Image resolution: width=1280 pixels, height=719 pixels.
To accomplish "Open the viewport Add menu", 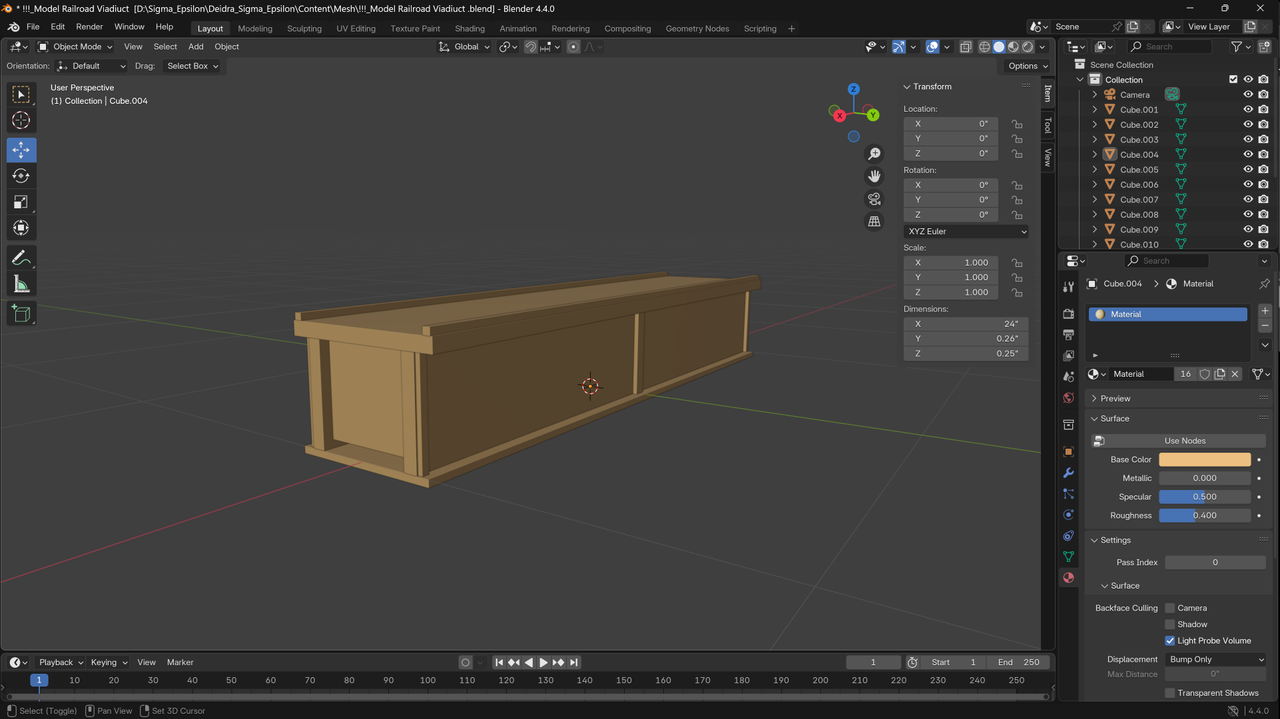I will (x=196, y=47).
